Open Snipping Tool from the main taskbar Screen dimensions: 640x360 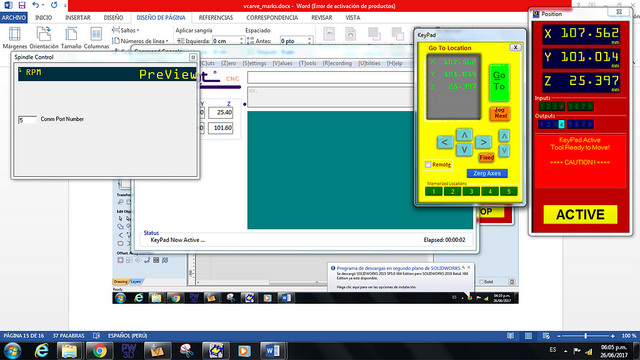(x=187, y=351)
